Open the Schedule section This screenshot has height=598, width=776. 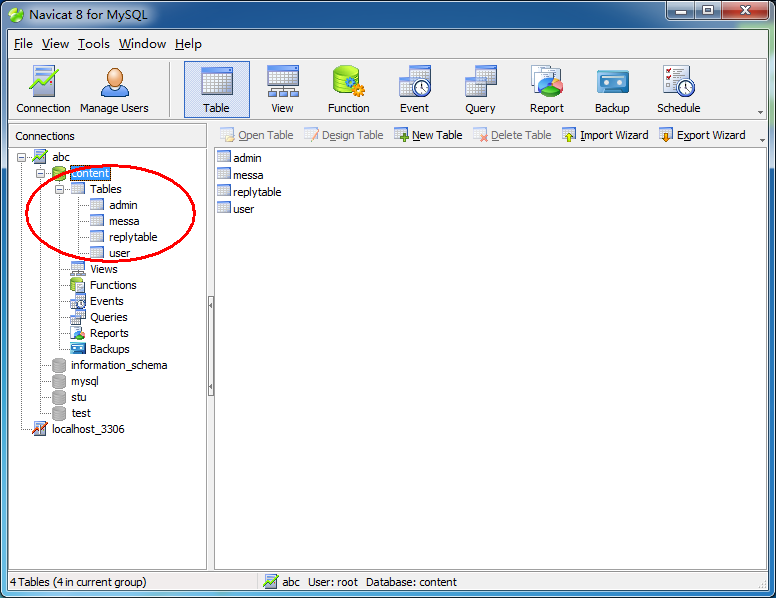679,90
